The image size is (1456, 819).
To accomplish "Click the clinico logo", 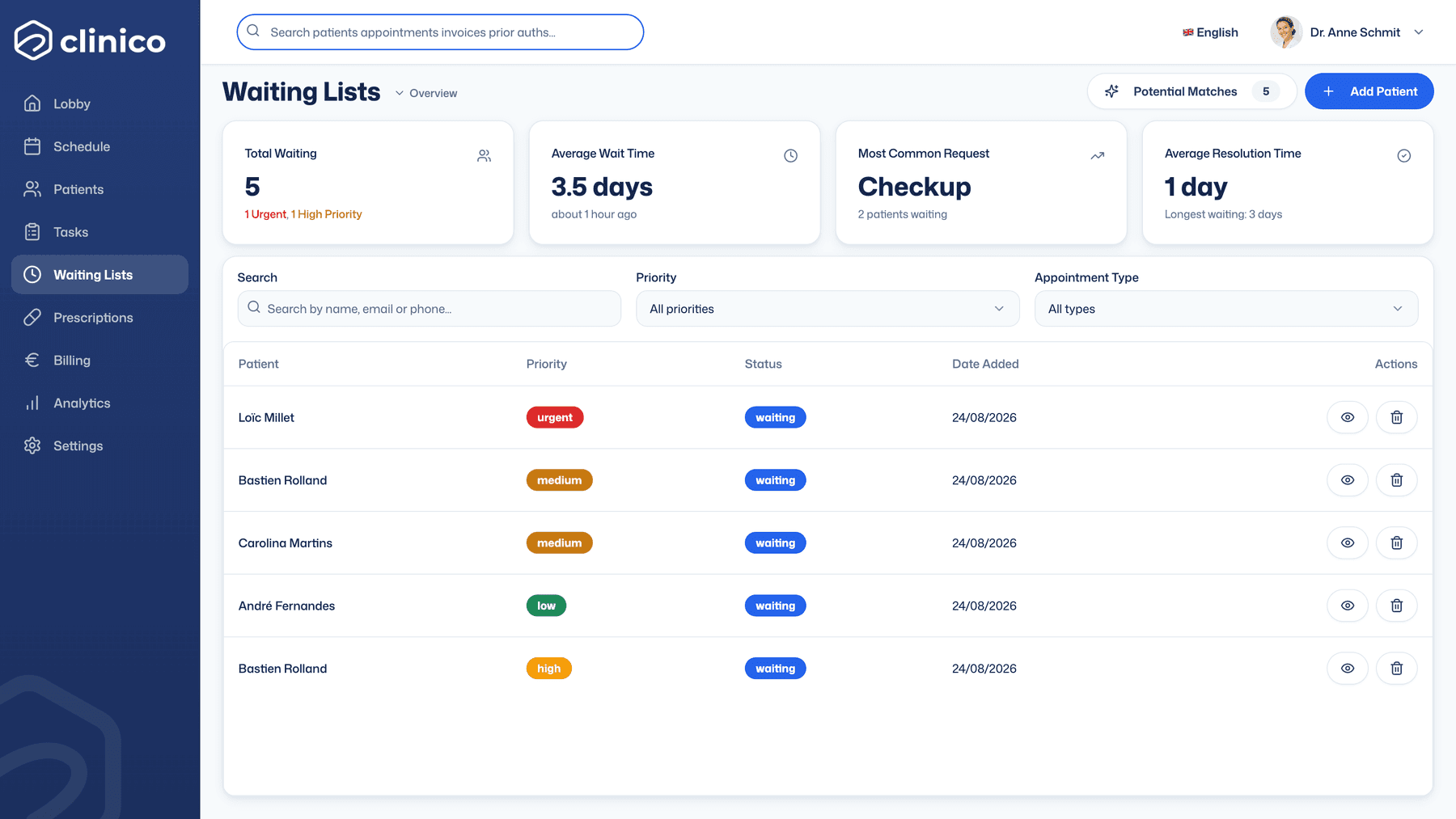I will click(x=90, y=40).
